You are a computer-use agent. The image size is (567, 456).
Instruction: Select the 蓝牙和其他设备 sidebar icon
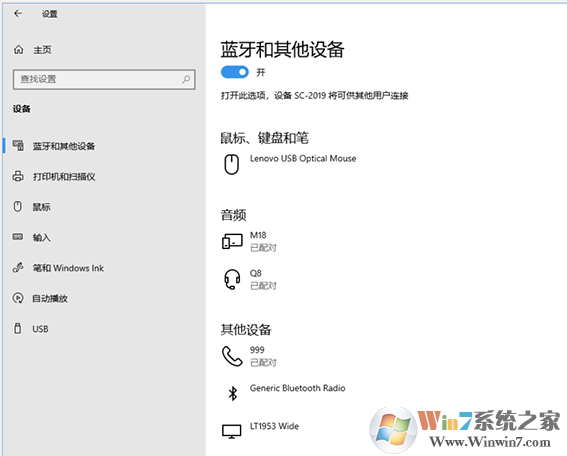tap(18, 146)
